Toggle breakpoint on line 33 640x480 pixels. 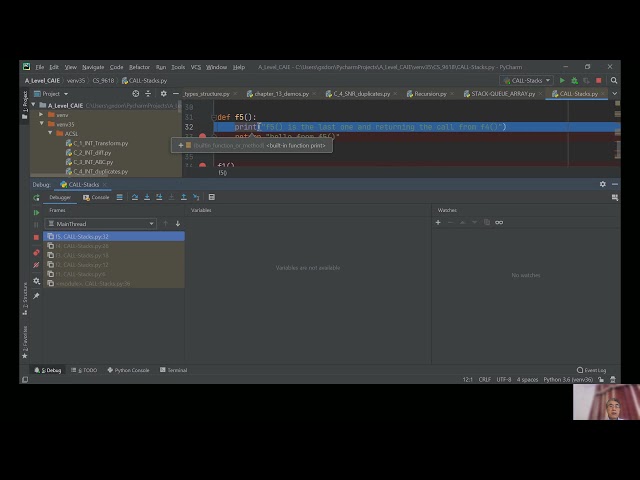point(202,136)
